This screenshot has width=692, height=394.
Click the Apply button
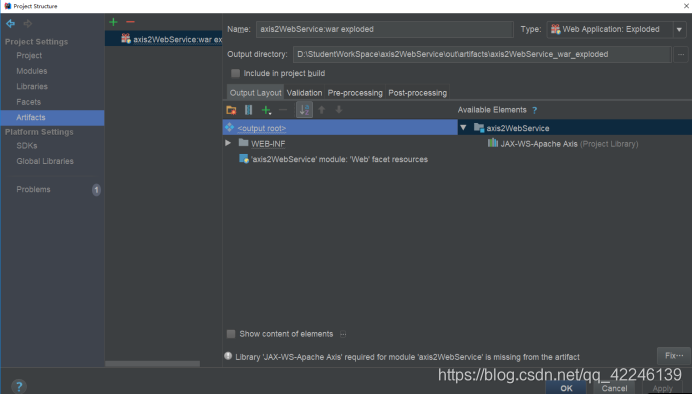pyautogui.click(x=662, y=388)
